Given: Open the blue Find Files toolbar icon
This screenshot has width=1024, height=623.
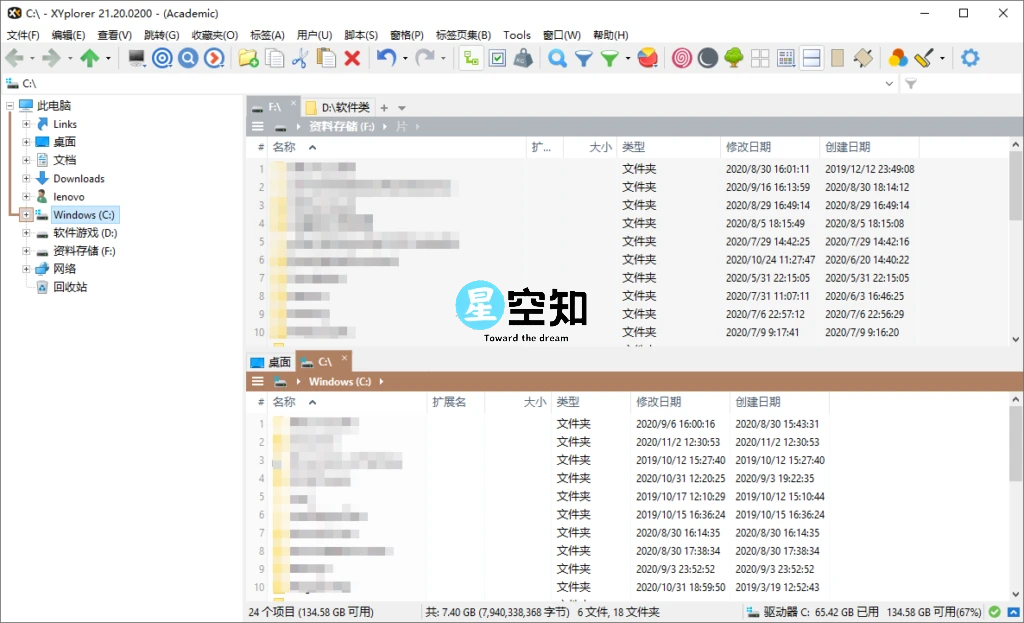Looking at the screenshot, I should (556, 58).
